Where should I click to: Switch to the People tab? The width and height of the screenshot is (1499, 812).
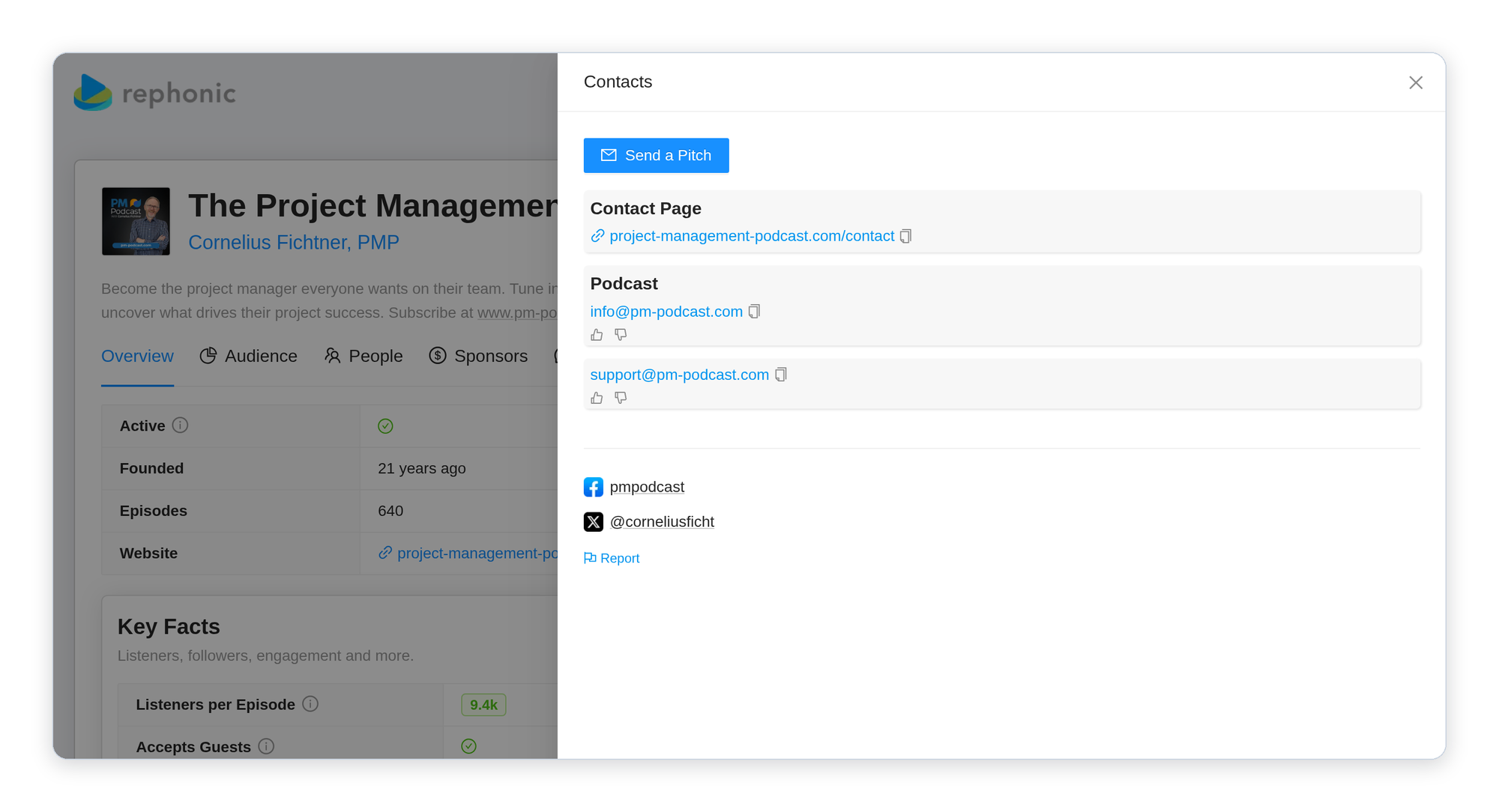click(x=364, y=356)
